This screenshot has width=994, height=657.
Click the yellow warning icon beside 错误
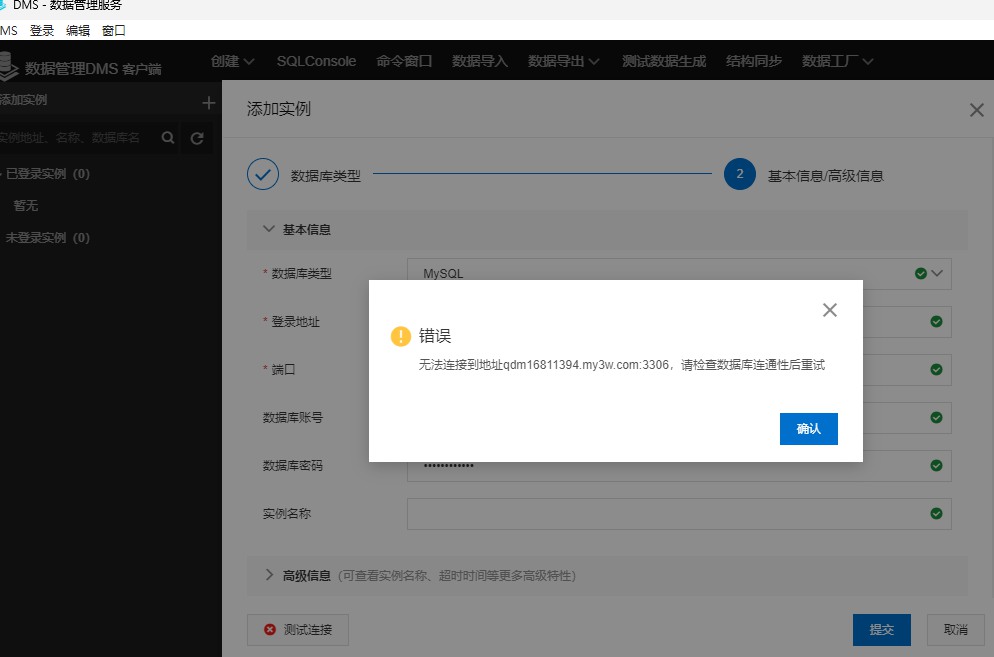click(x=401, y=336)
